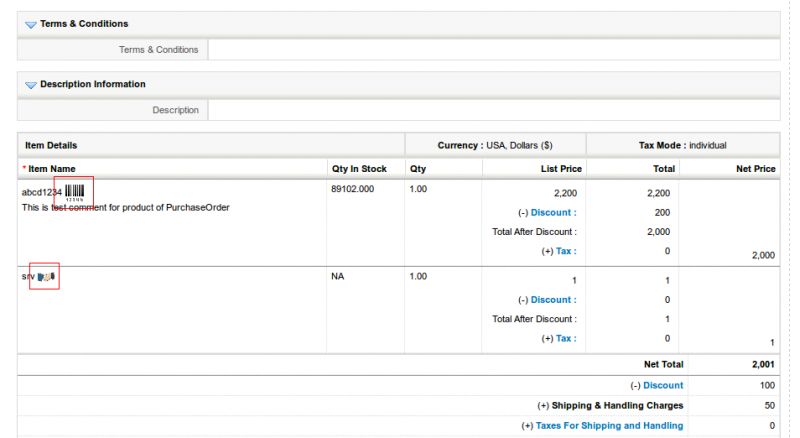
Task: Click the empty Terms & Conditions value field
Action: point(493,49)
